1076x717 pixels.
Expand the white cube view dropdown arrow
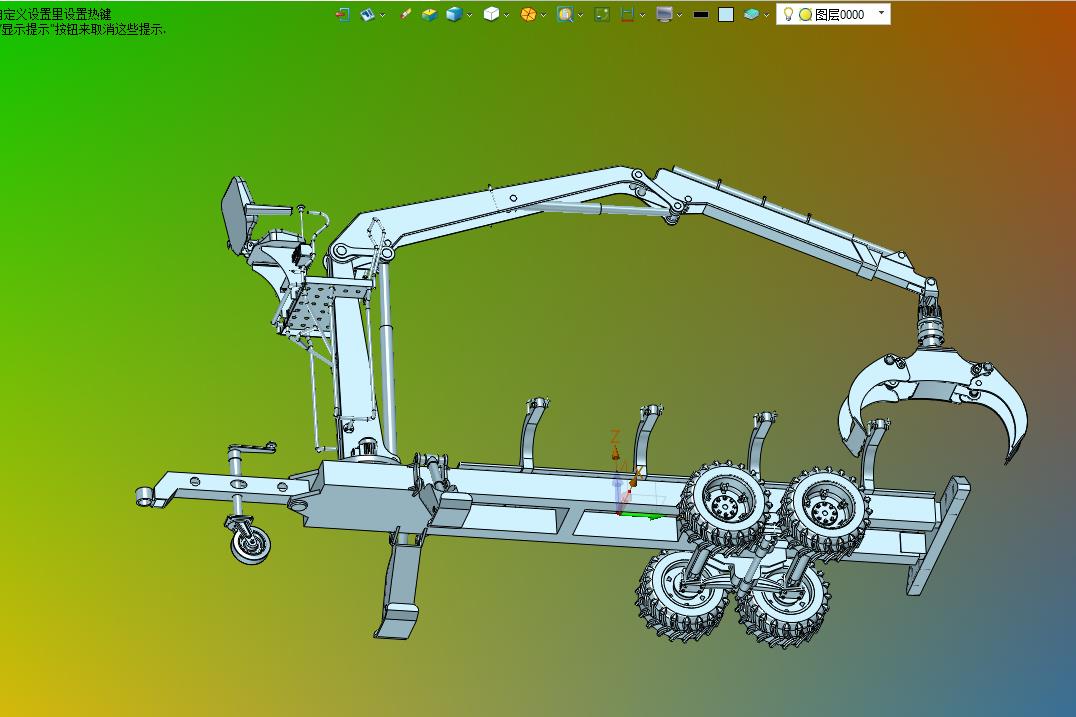click(506, 15)
